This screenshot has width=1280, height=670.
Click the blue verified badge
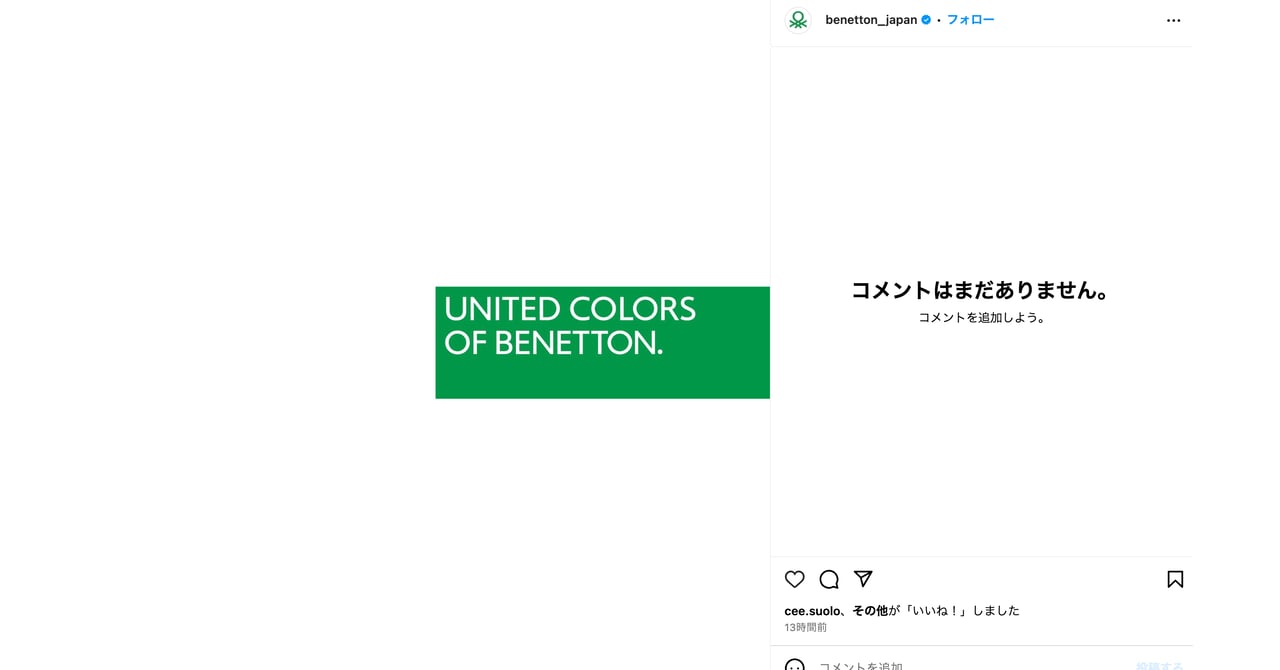(x=926, y=20)
